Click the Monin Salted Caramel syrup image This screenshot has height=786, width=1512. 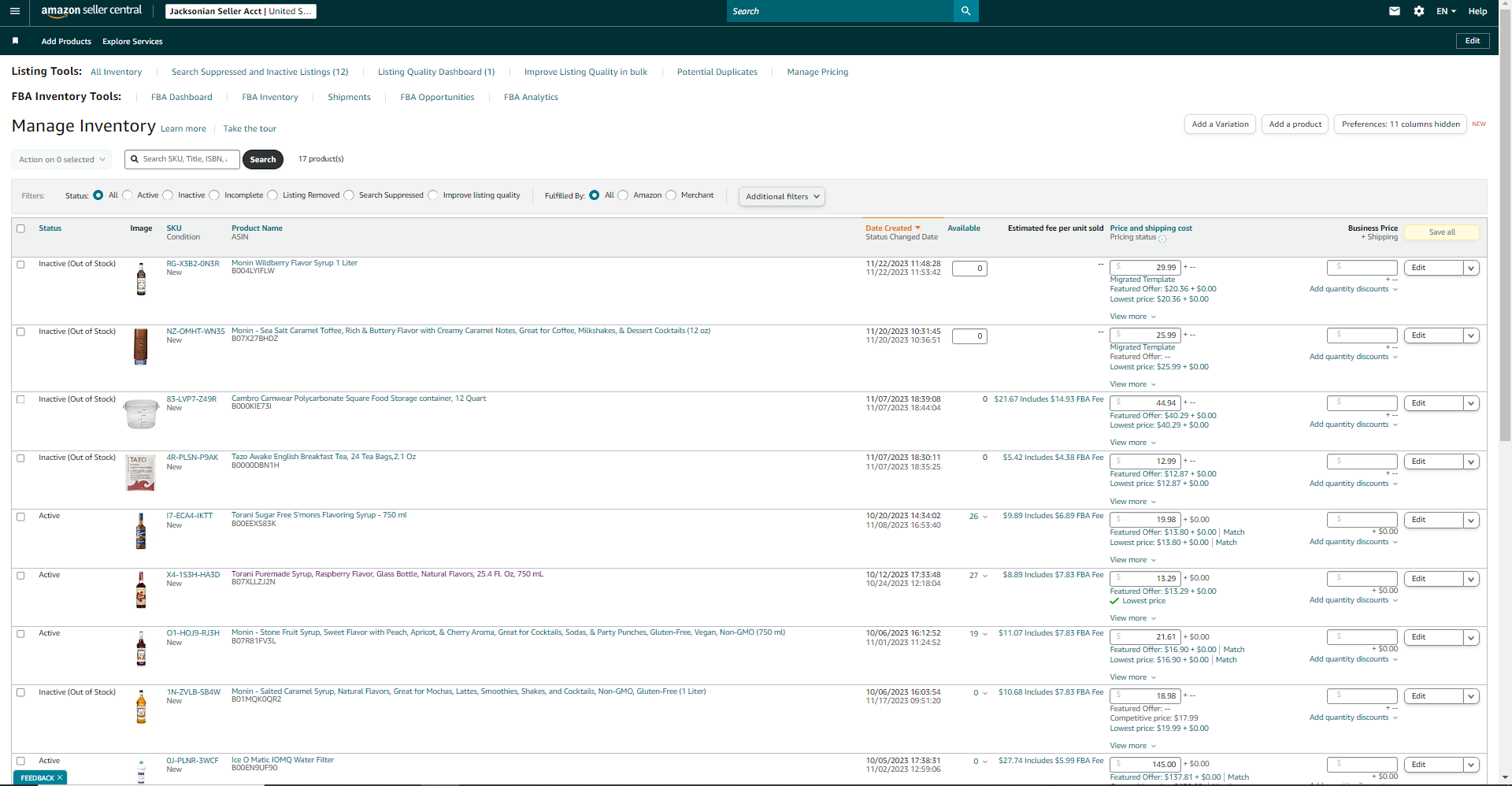tap(141, 706)
